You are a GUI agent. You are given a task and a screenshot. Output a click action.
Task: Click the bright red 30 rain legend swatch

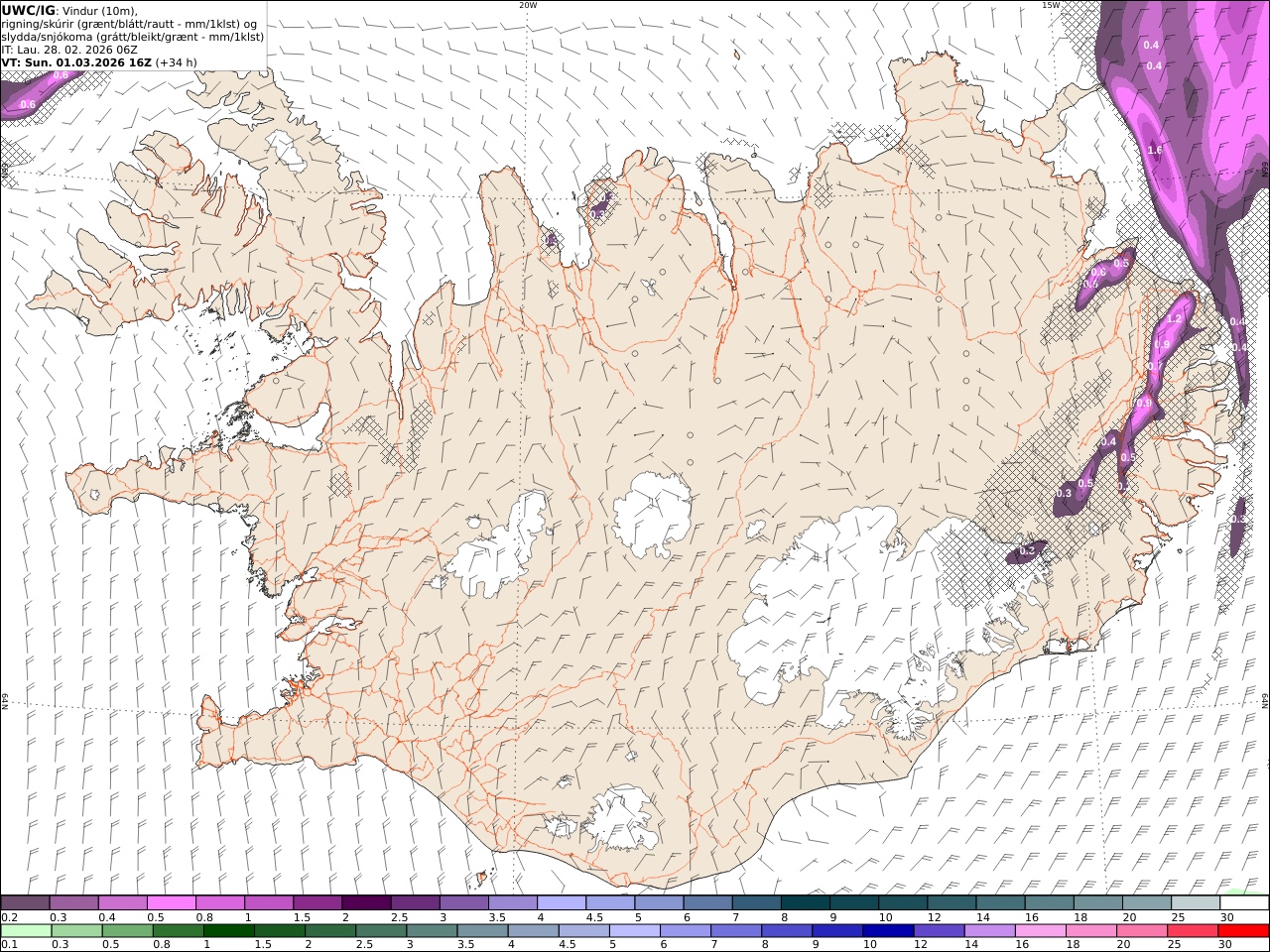[1243, 931]
